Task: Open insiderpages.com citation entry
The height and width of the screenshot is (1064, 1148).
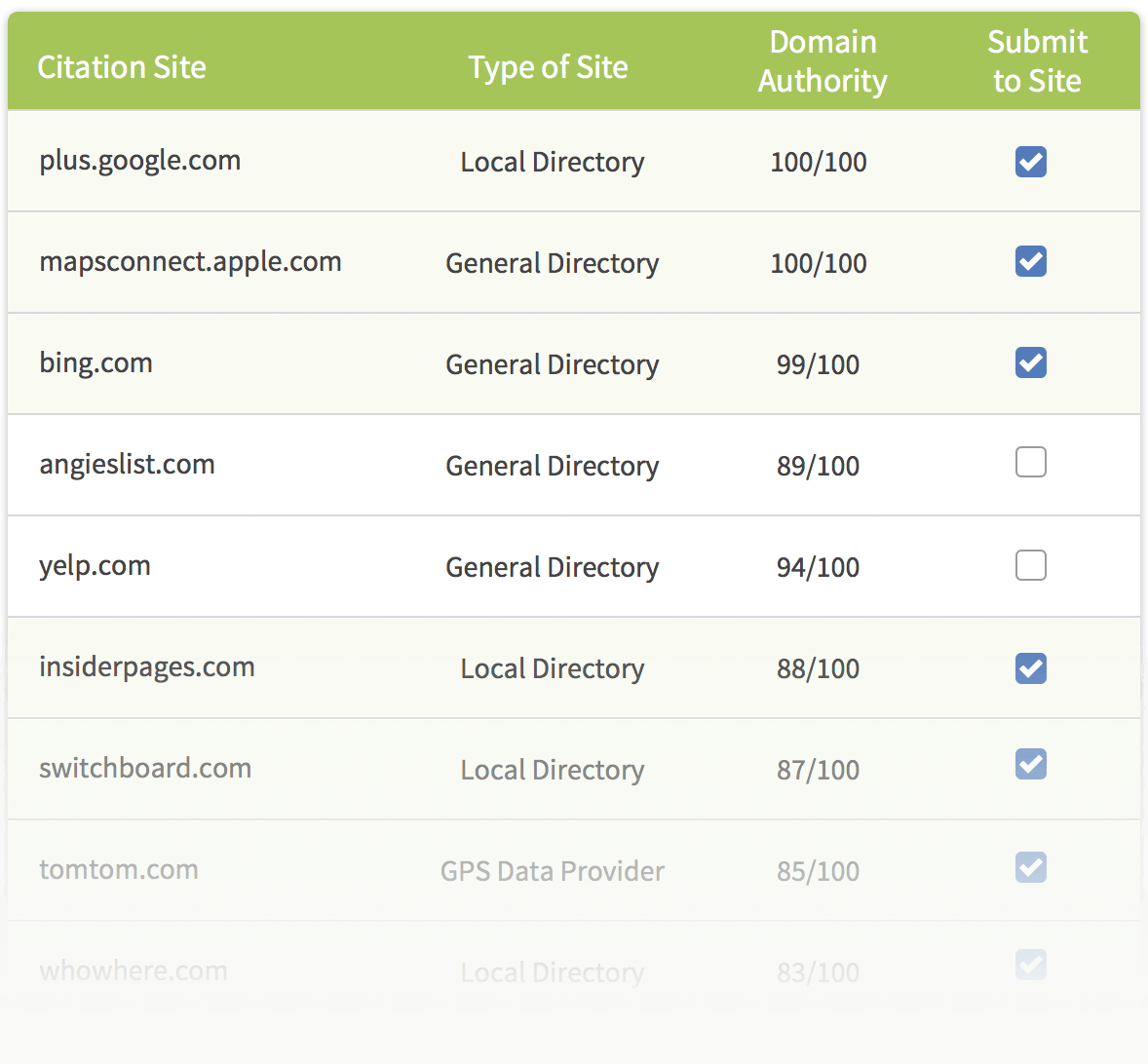Action: tap(146, 667)
